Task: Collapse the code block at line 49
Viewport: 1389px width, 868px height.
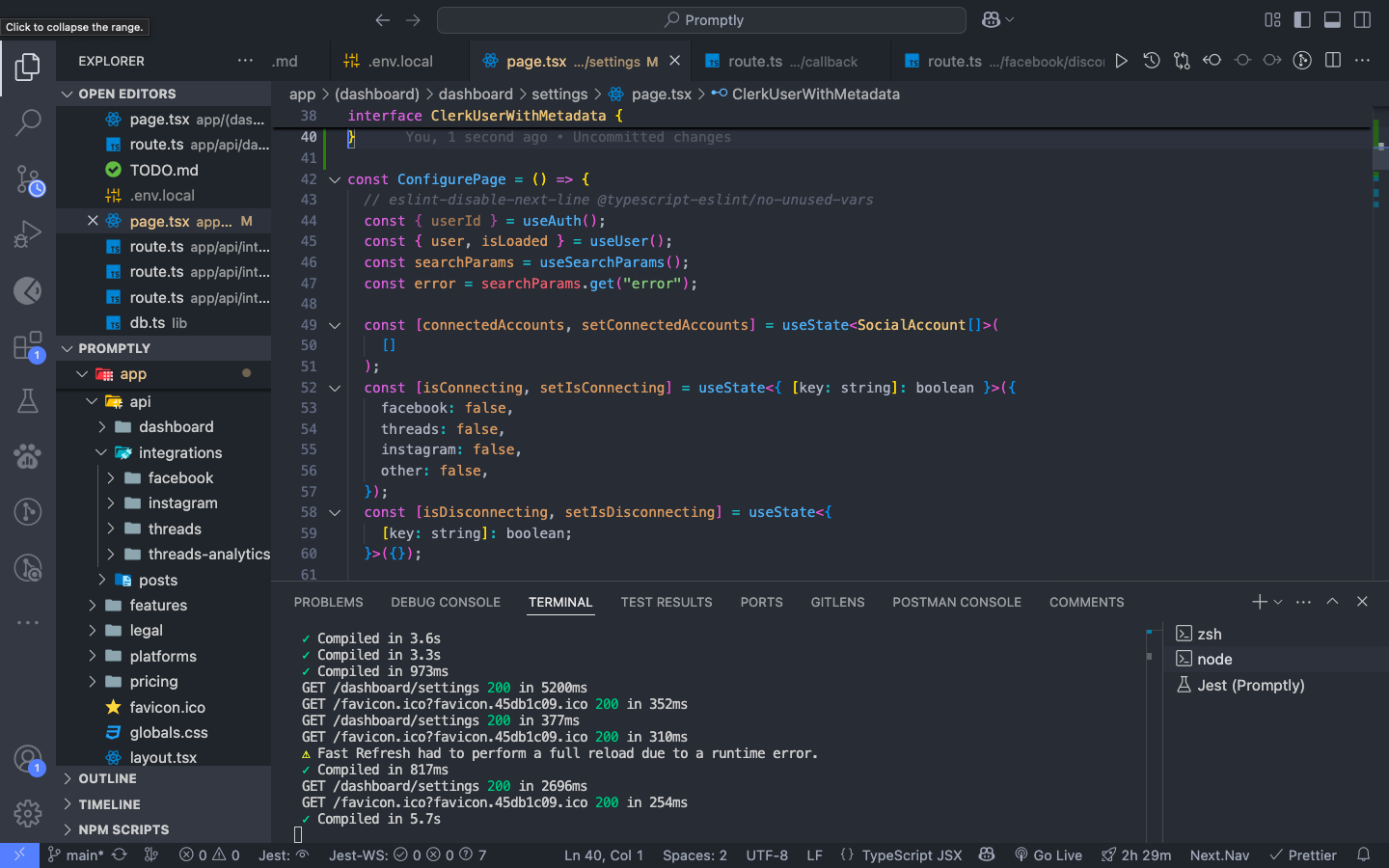Action: point(334,325)
